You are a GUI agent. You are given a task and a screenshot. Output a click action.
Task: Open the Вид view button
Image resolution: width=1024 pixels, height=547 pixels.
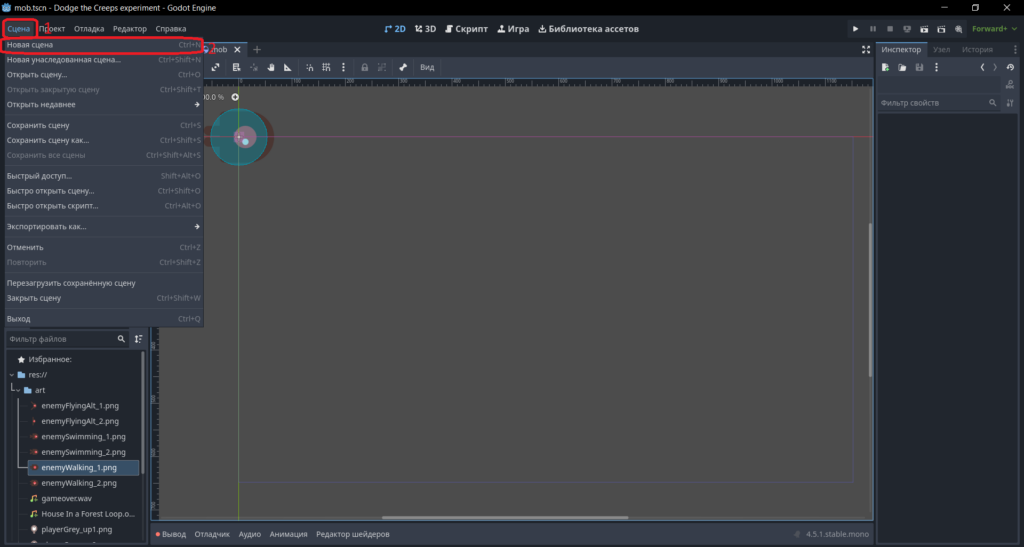pos(427,67)
